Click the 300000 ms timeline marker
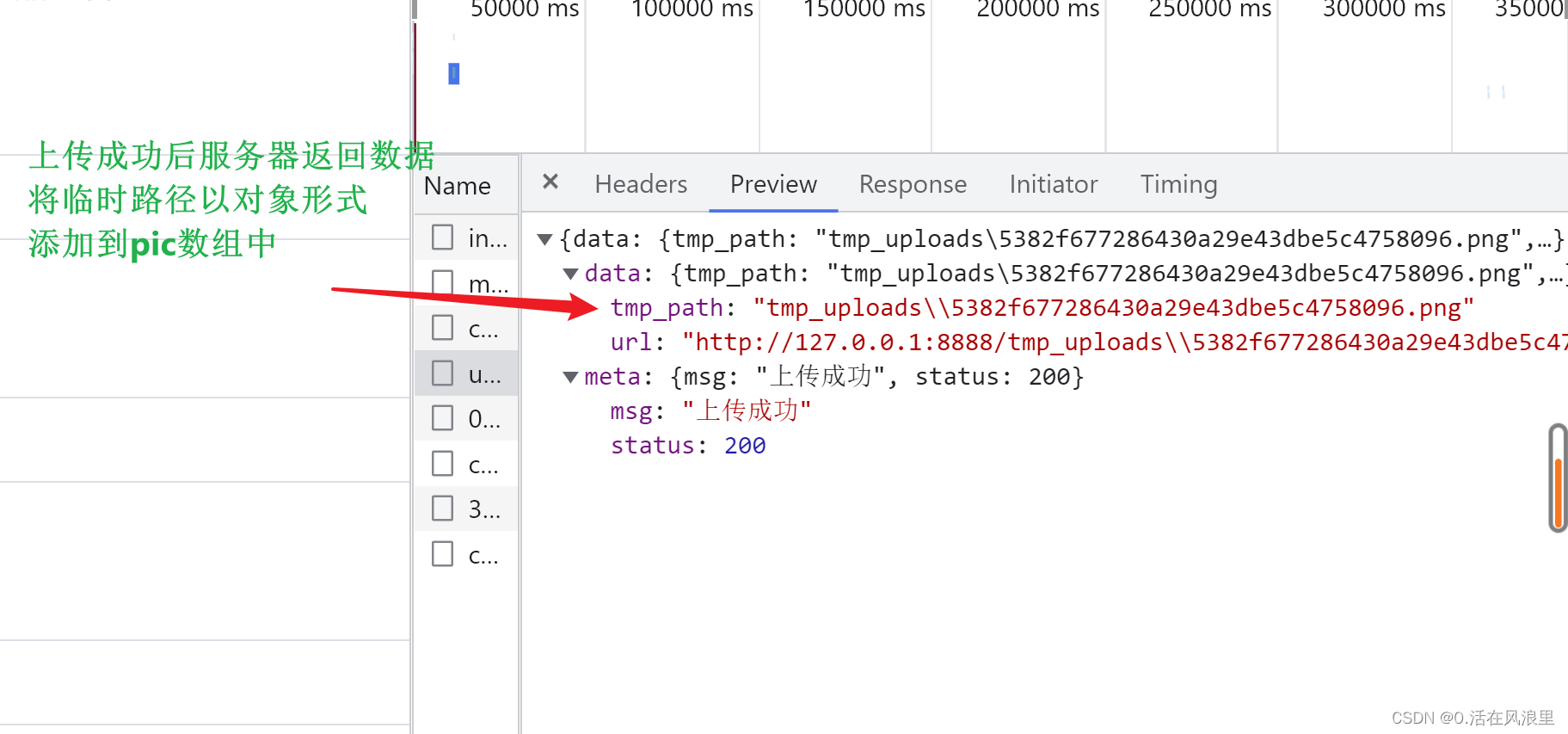 (1384, 9)
